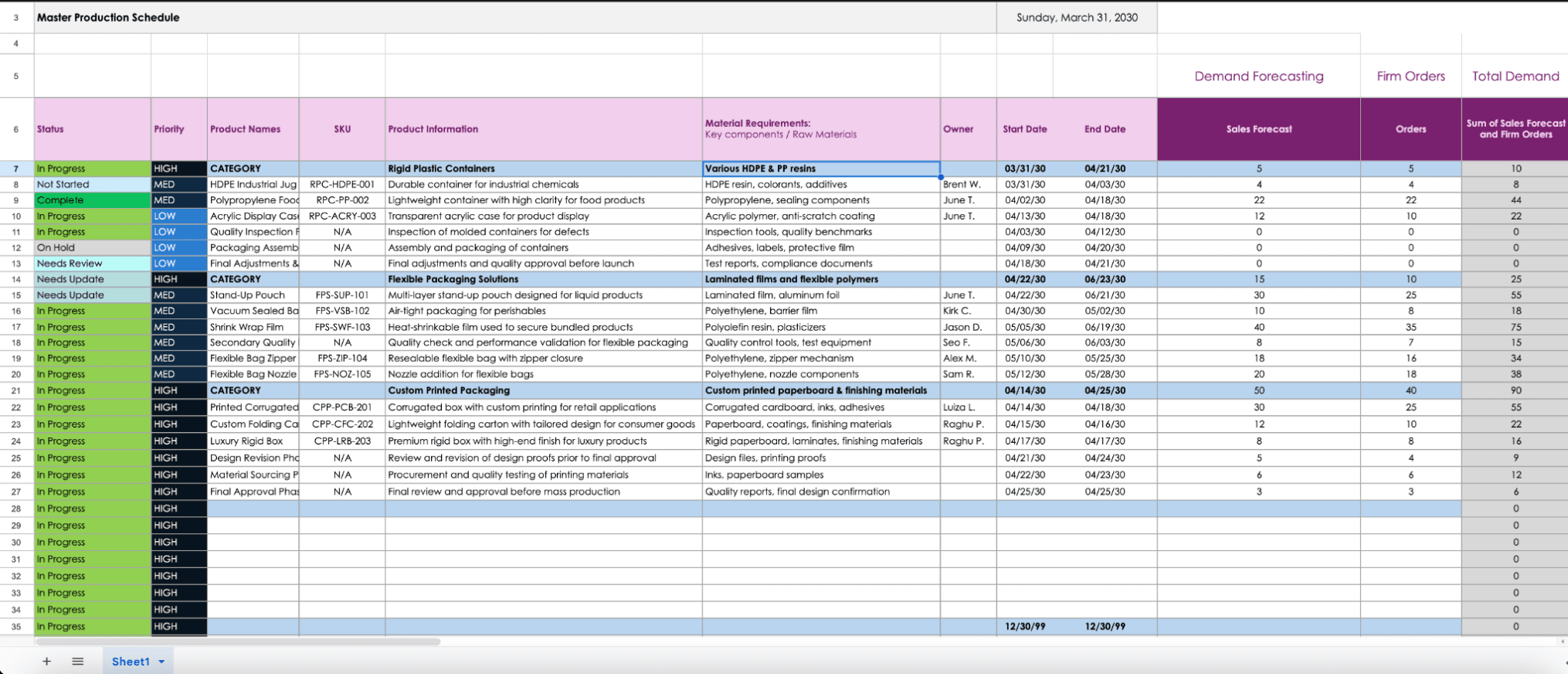
Task: Click the Sales Forecast header cell
Action: 1258,129
